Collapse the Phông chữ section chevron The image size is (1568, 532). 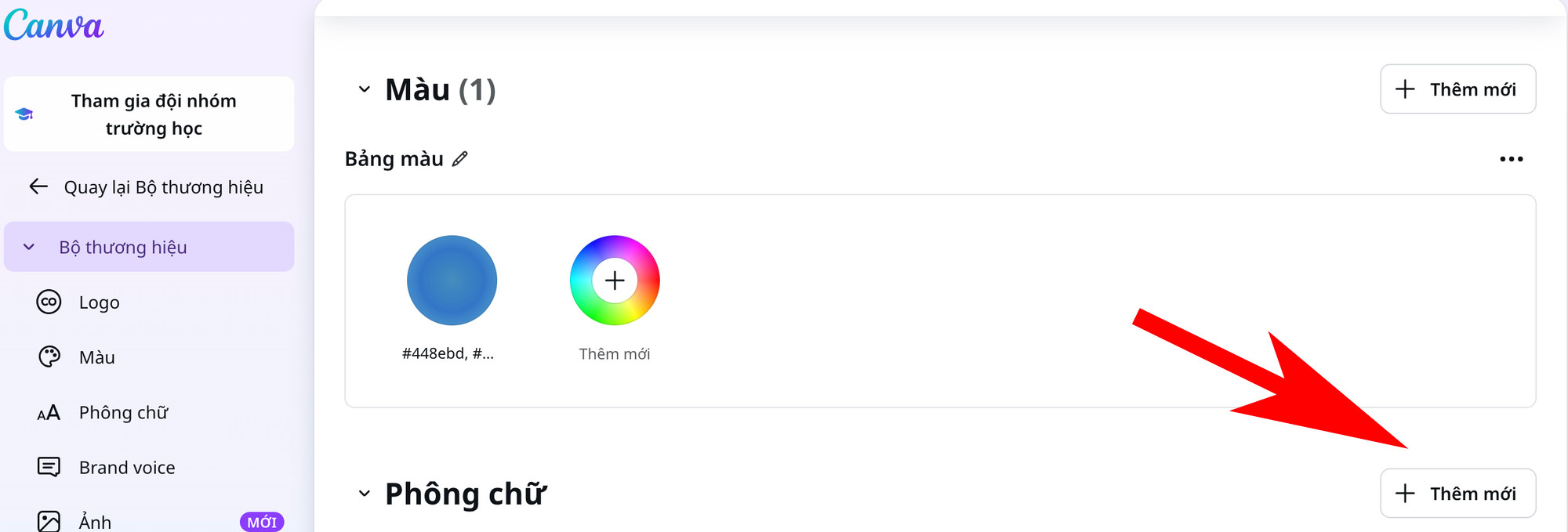364,494
